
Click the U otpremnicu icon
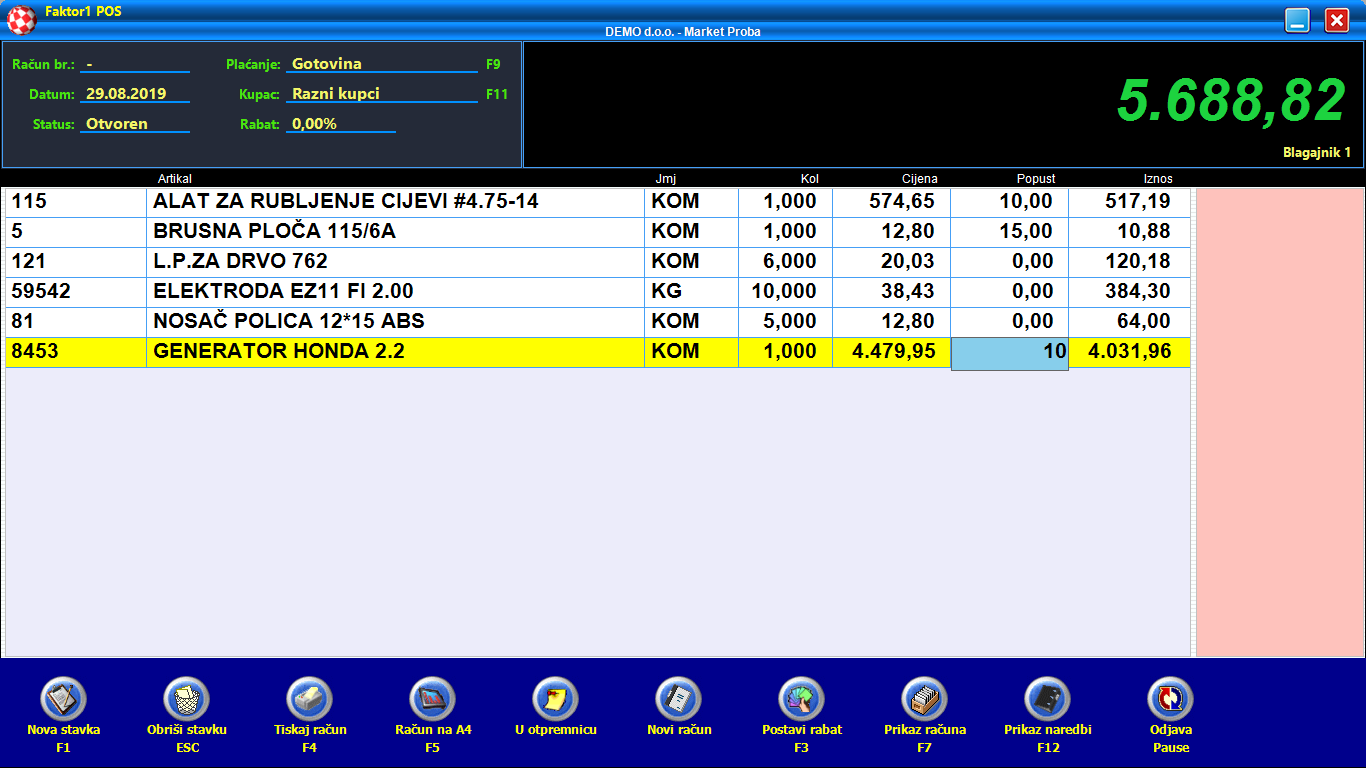point(555,698)
